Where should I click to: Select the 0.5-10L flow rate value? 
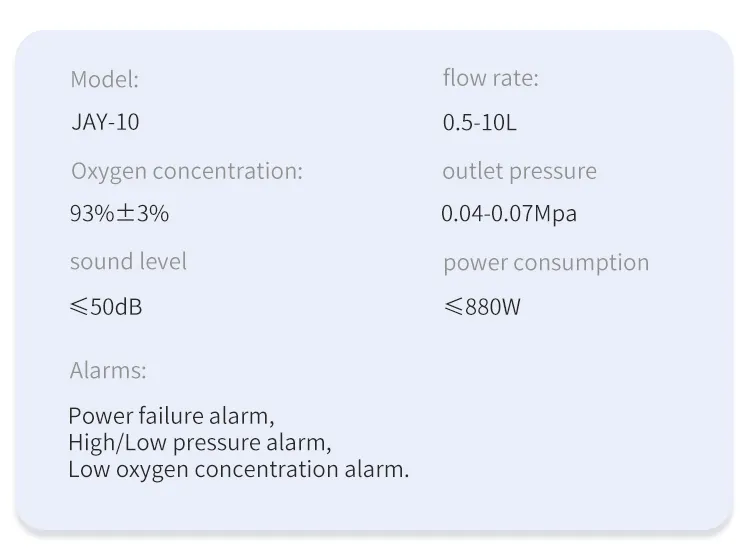coord(479,123)
